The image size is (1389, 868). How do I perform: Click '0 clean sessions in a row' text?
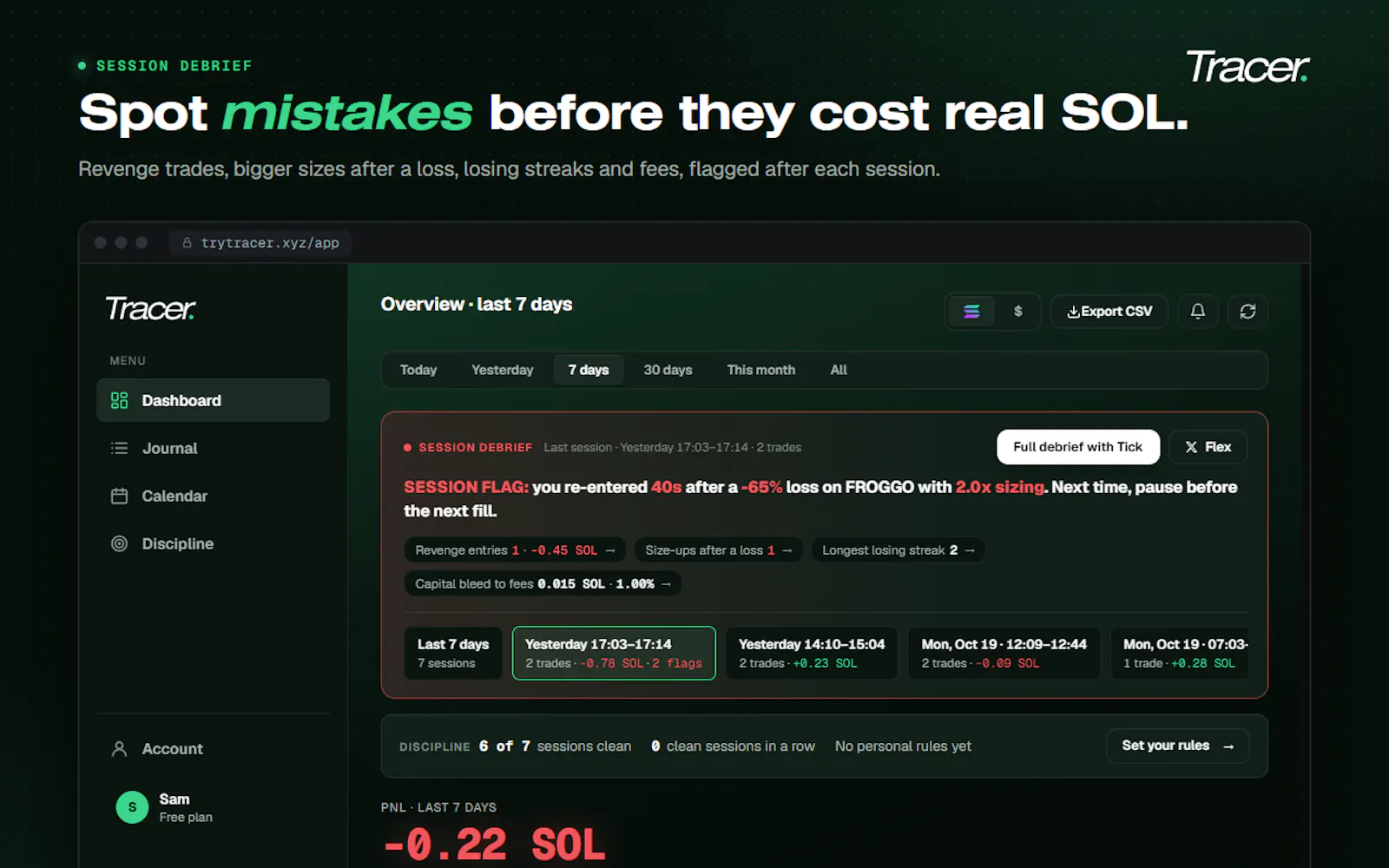pyautogui.click(x=733, y=746)
